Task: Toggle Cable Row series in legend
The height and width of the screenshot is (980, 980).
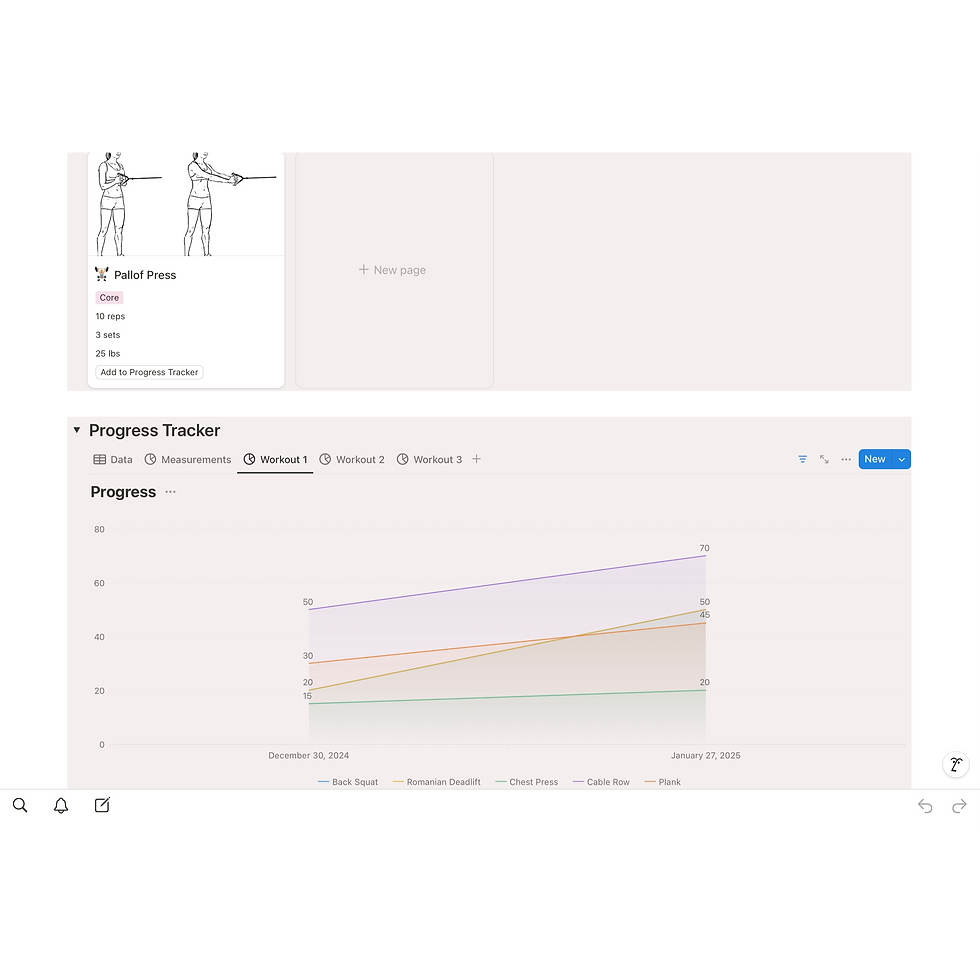Action: click(601, 782)
